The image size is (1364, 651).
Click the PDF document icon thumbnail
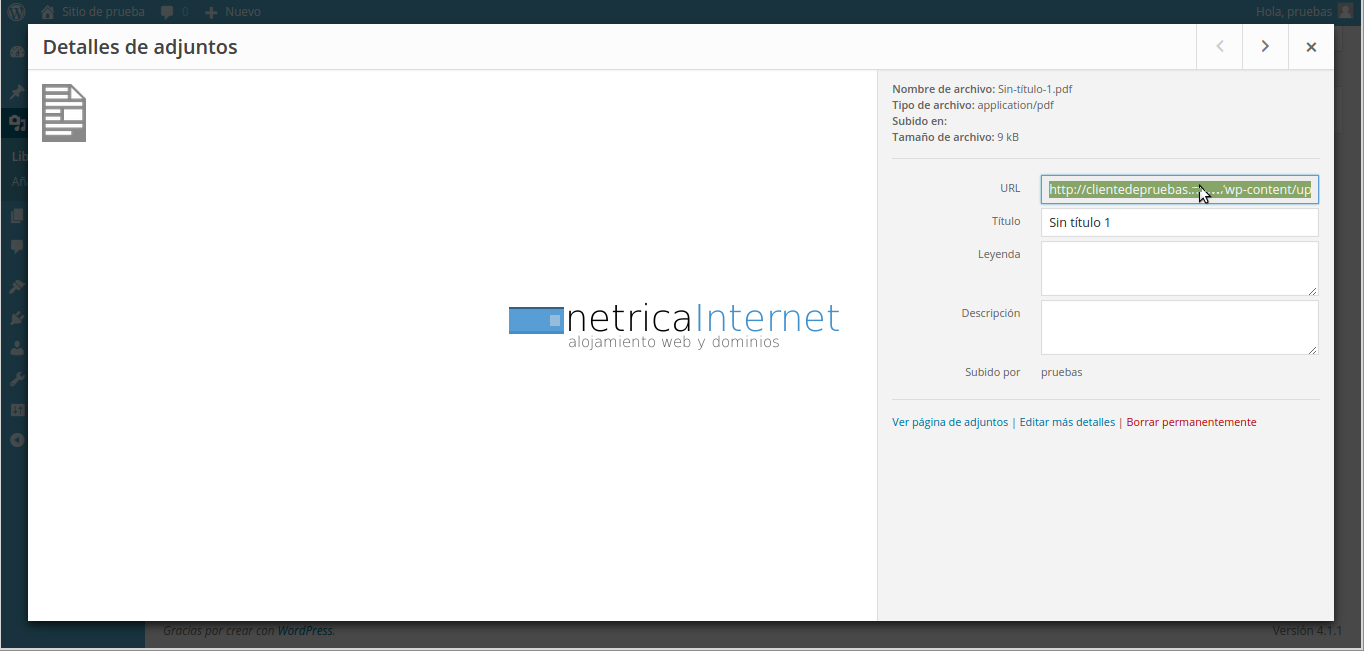coord(64,113)
